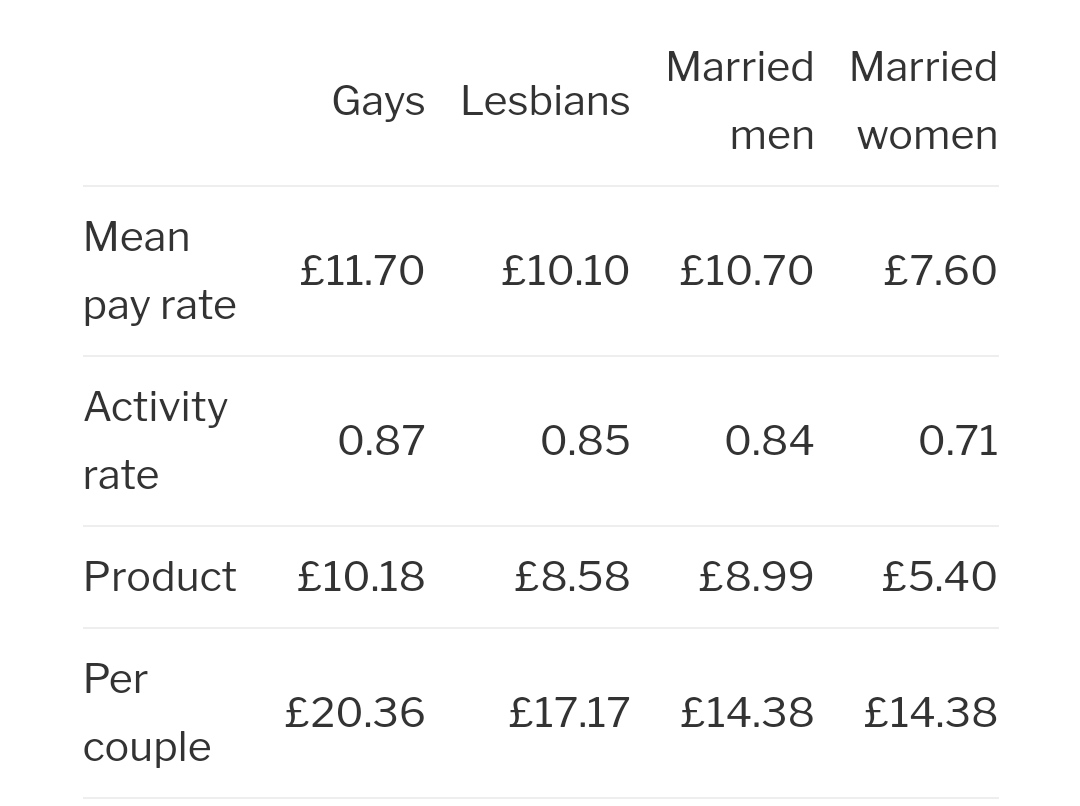
Task: Click the Product row label
Action: click(160, 577)
